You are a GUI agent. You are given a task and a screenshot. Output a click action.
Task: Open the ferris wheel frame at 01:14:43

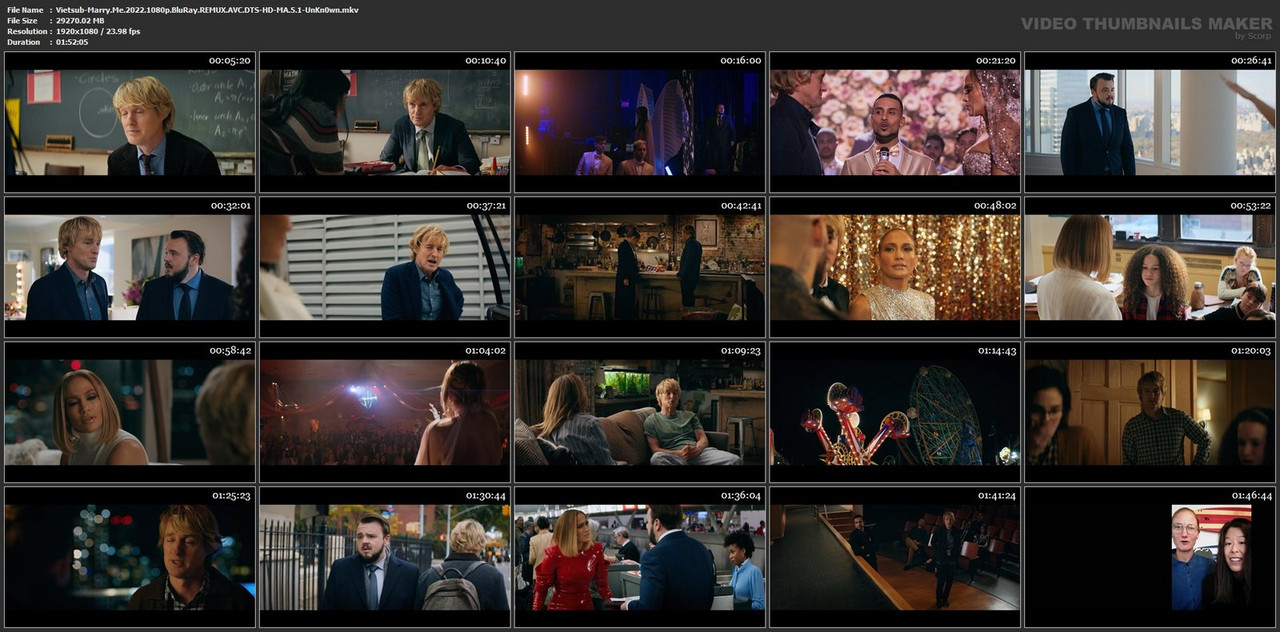[x=895, y=412]
